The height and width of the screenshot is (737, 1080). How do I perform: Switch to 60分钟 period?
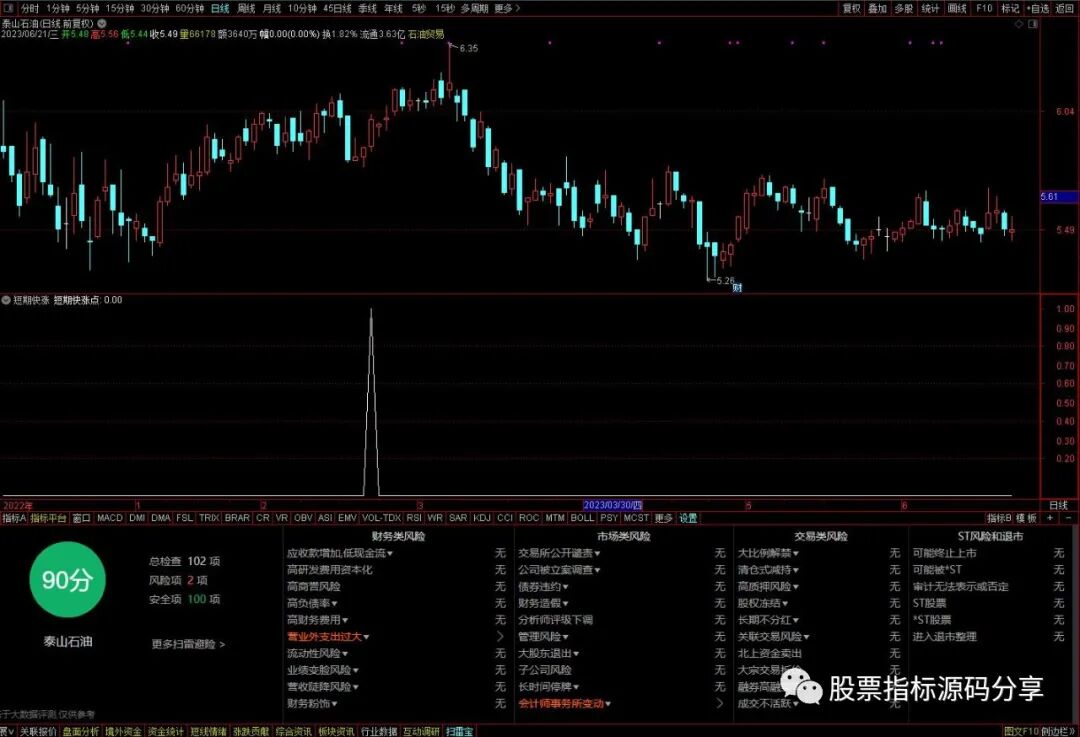[x=189, y=8]
